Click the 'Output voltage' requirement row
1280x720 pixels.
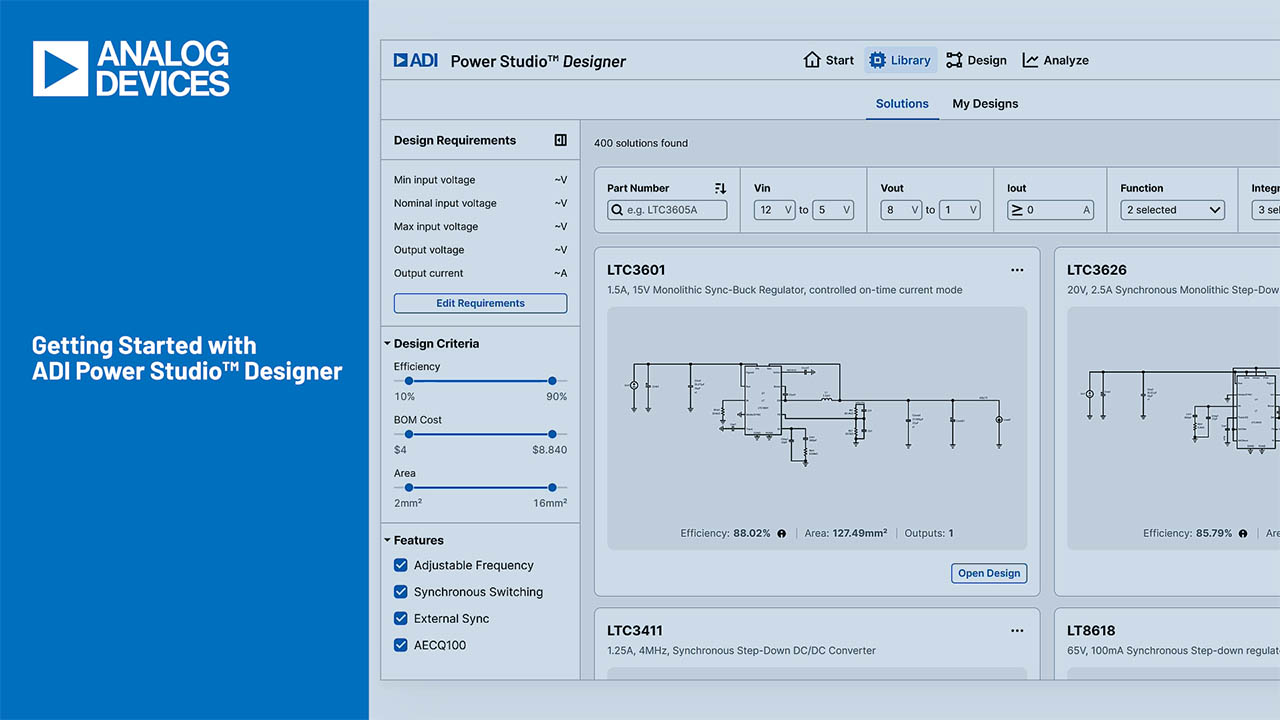pos(480,250)
